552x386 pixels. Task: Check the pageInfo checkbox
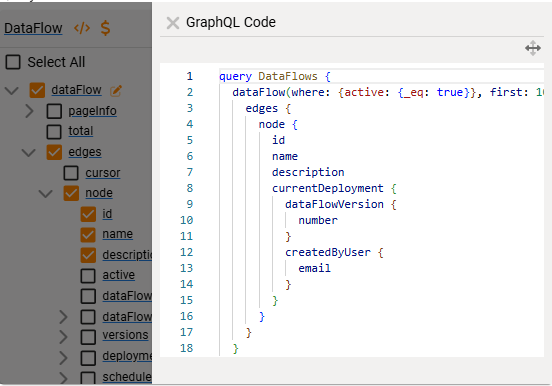point(54,111)
